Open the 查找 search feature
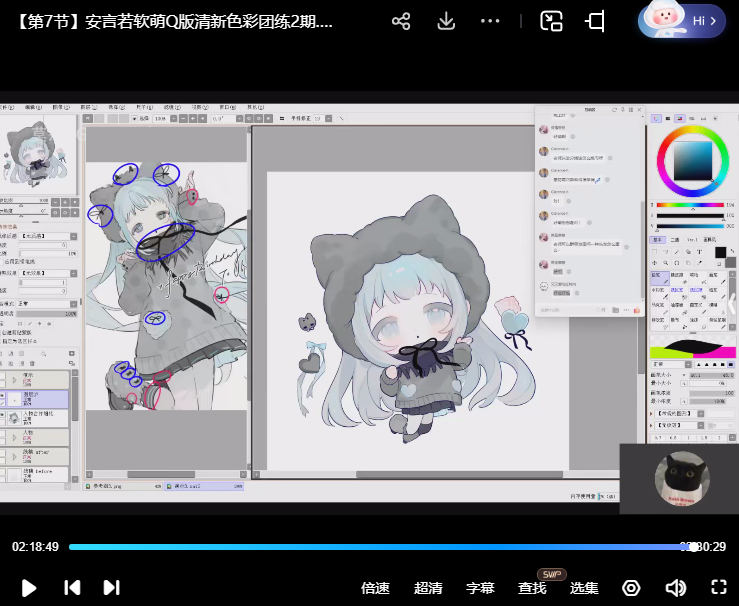The height and width of the screenshot is (606, 739). [x=532, y=588]
